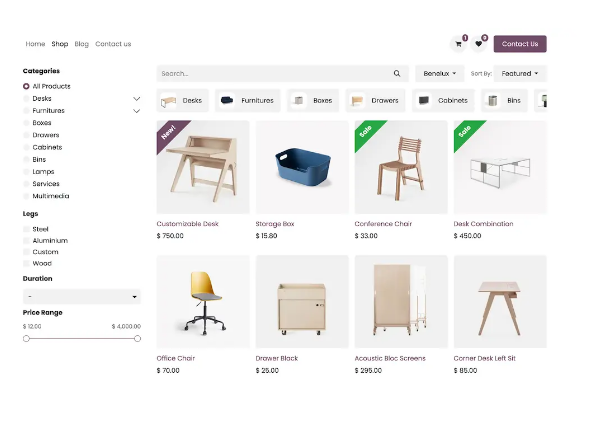Open the Featured sort dropdown
The image size is (591, 439).
520,73
